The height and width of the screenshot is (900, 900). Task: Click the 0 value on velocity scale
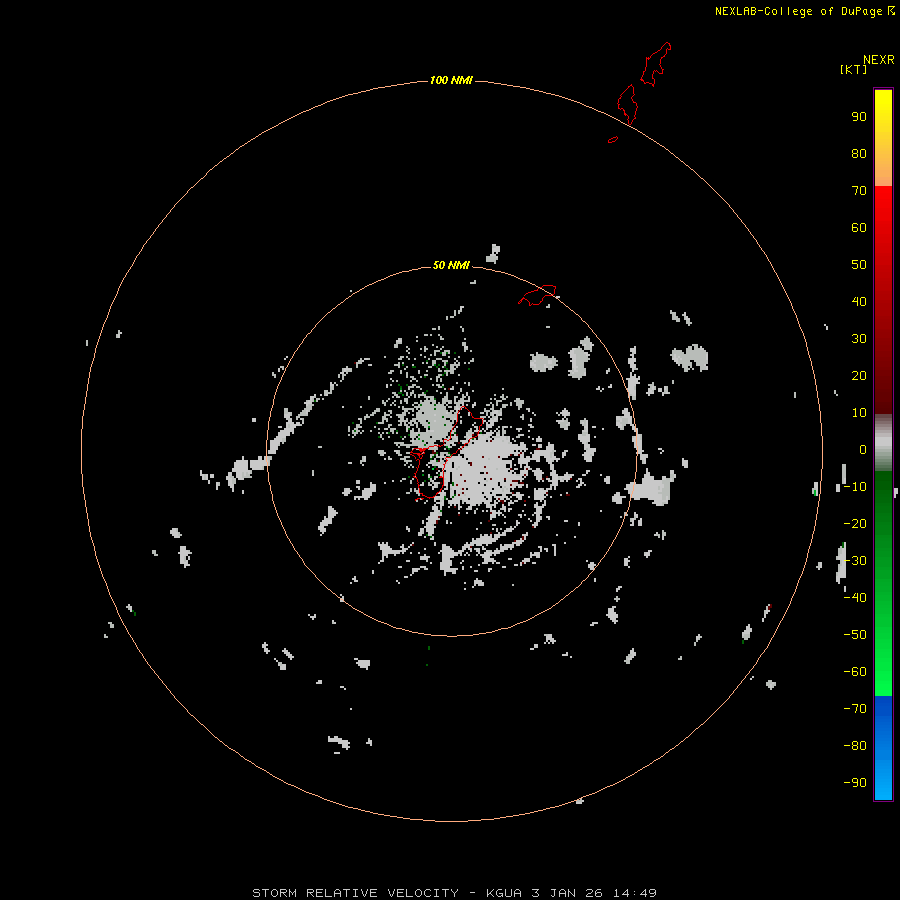(x=863, y=449)
